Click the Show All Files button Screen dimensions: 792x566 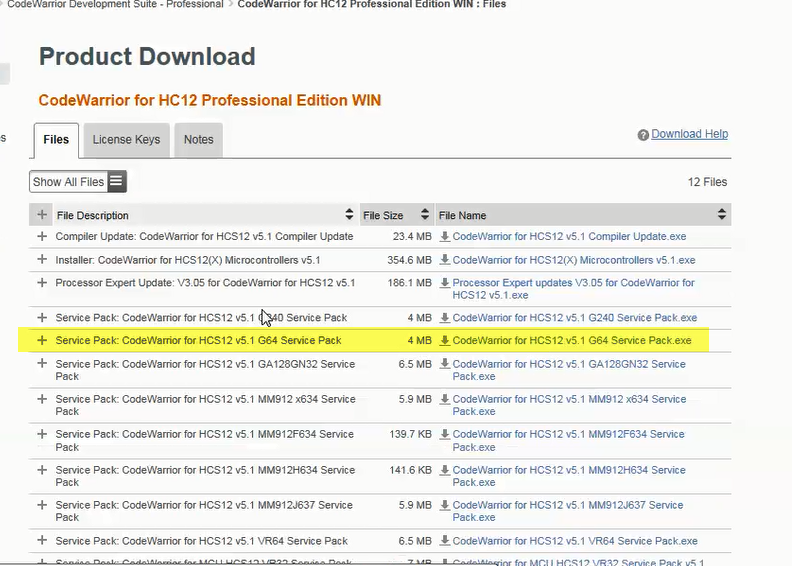78,182
